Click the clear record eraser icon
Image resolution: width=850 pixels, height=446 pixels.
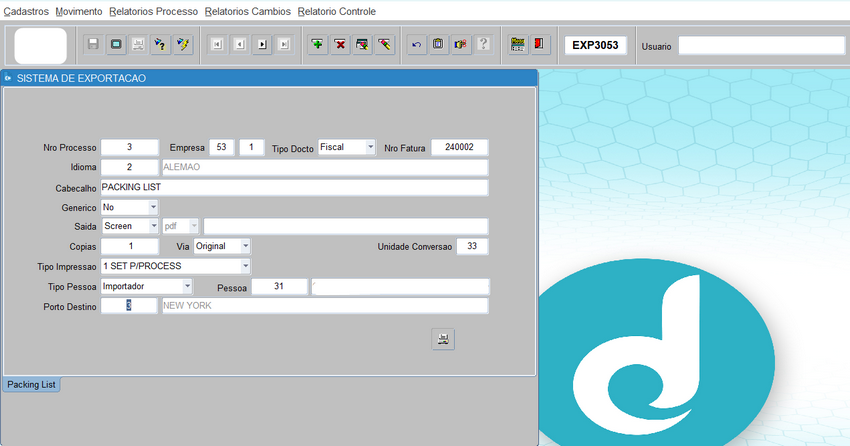[x=384, y=44]
